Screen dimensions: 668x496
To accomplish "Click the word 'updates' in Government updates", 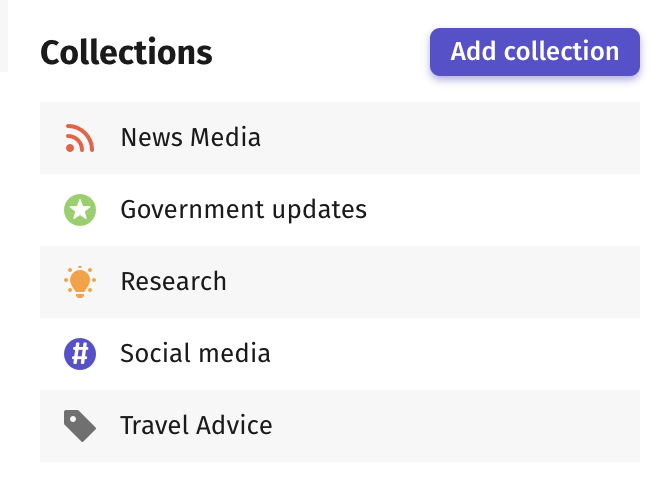I will pyautogui.click(x=320, y=211).
